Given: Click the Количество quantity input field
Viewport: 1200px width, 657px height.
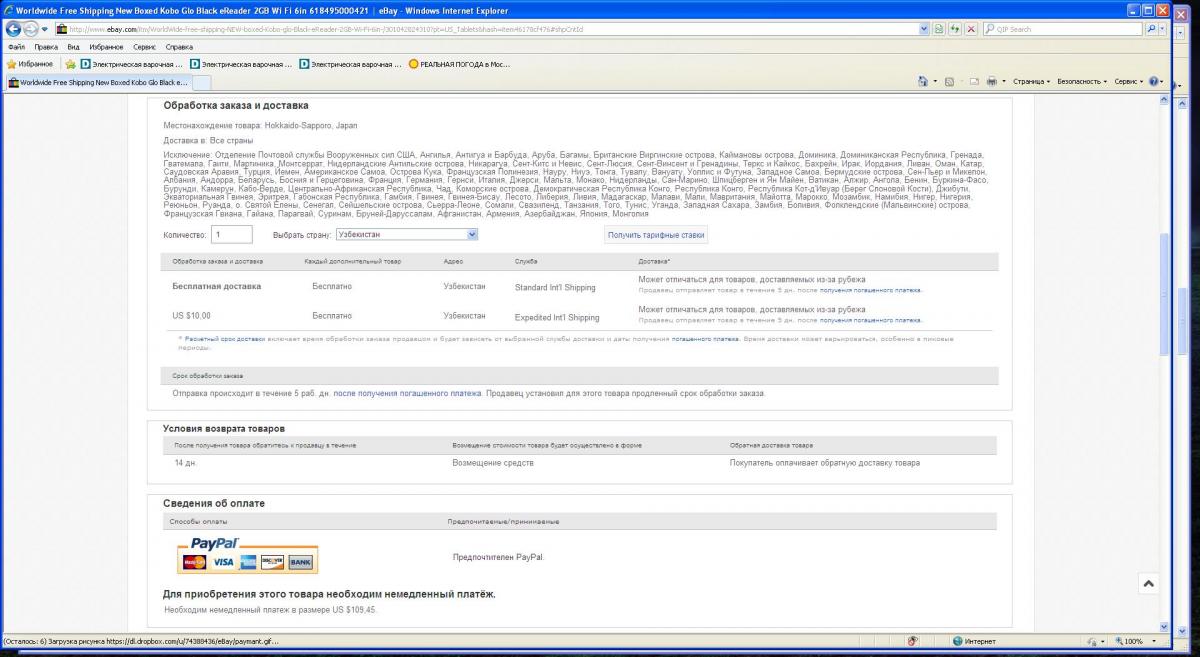Looking at the screenshot, I should (x=231, y=234).
